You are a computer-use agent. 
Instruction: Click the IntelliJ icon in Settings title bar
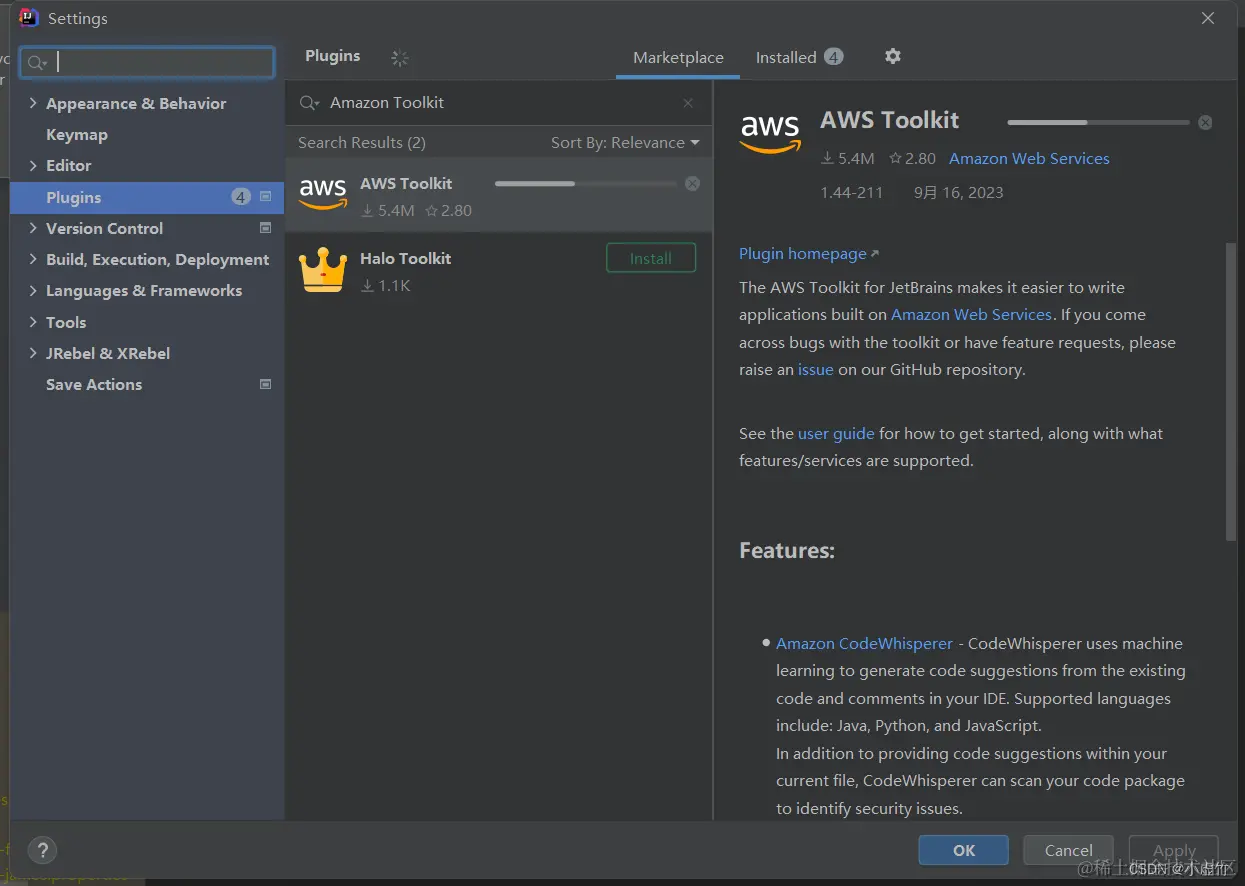(x=28, y=18)
